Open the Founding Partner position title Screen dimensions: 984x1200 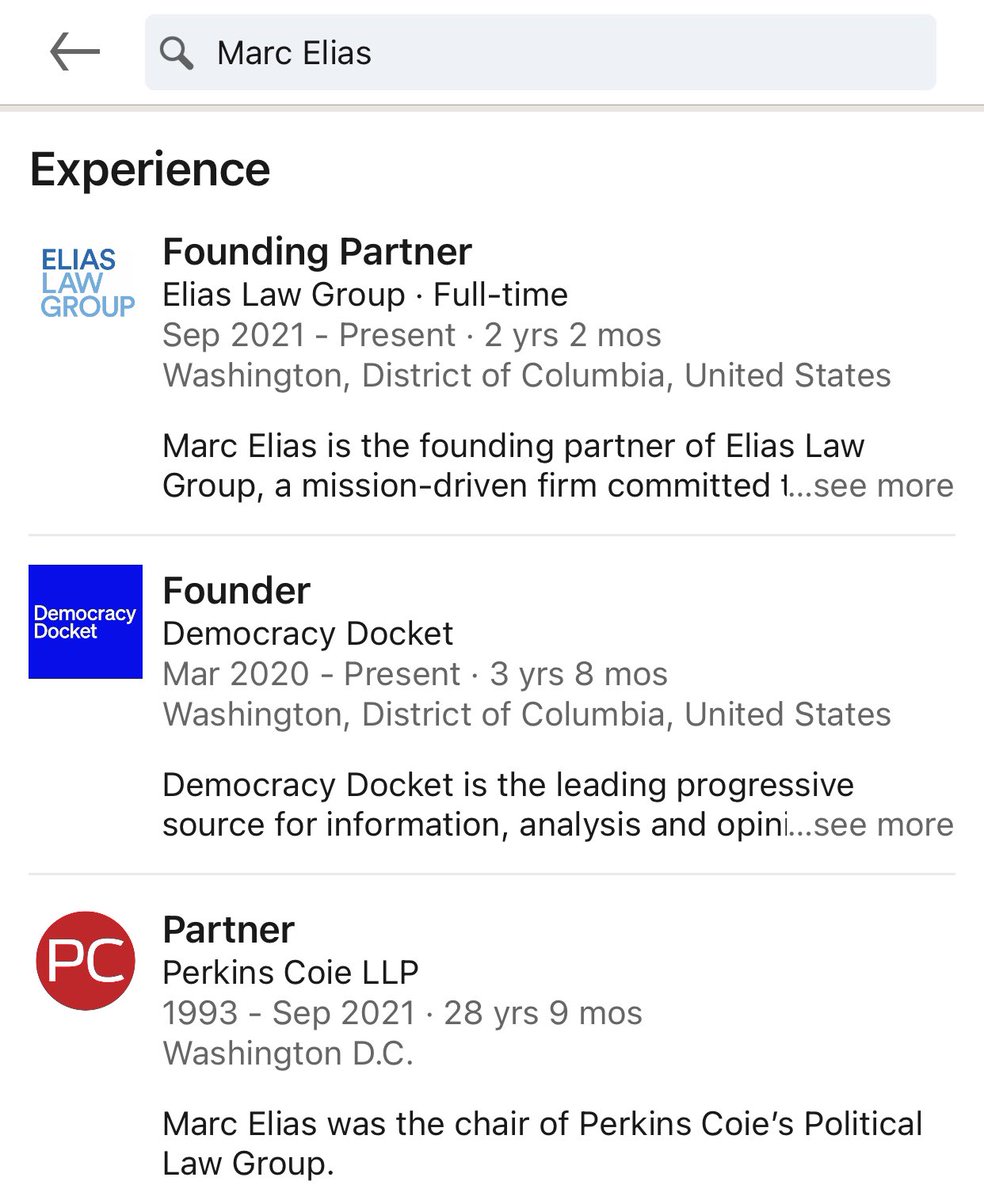pos(317,252)
